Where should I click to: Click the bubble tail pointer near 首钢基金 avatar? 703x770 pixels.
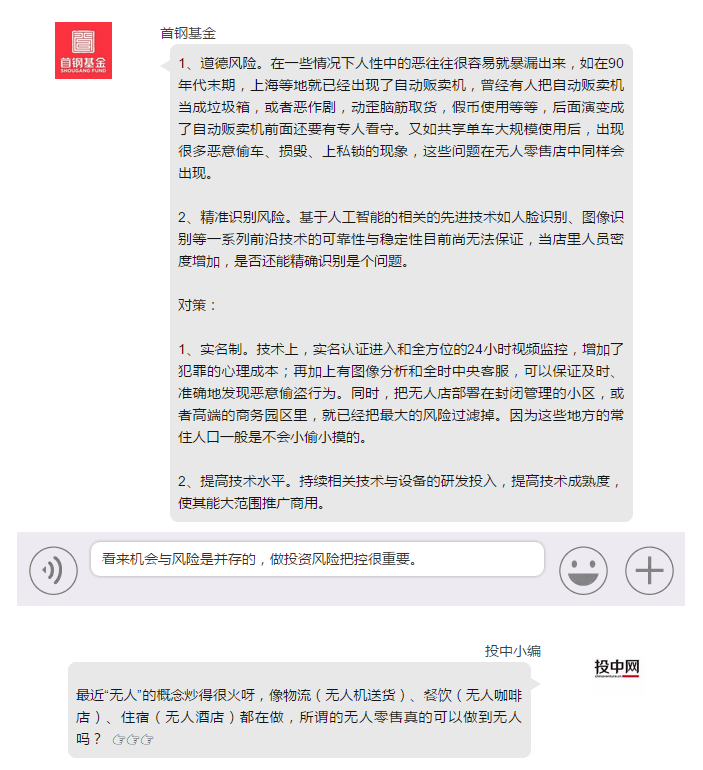[165, 66]
